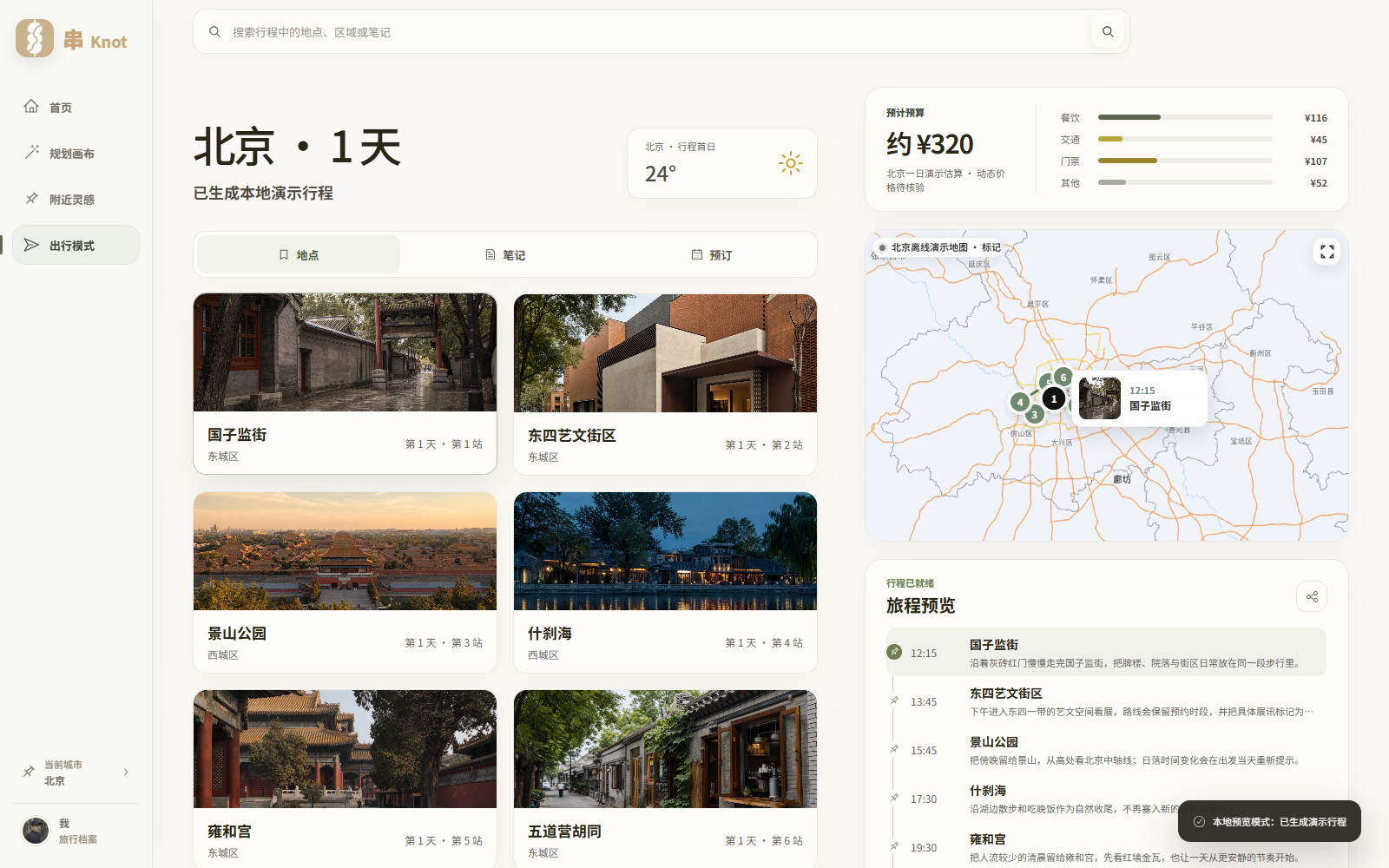Select map marker 1

[1054, 398]
